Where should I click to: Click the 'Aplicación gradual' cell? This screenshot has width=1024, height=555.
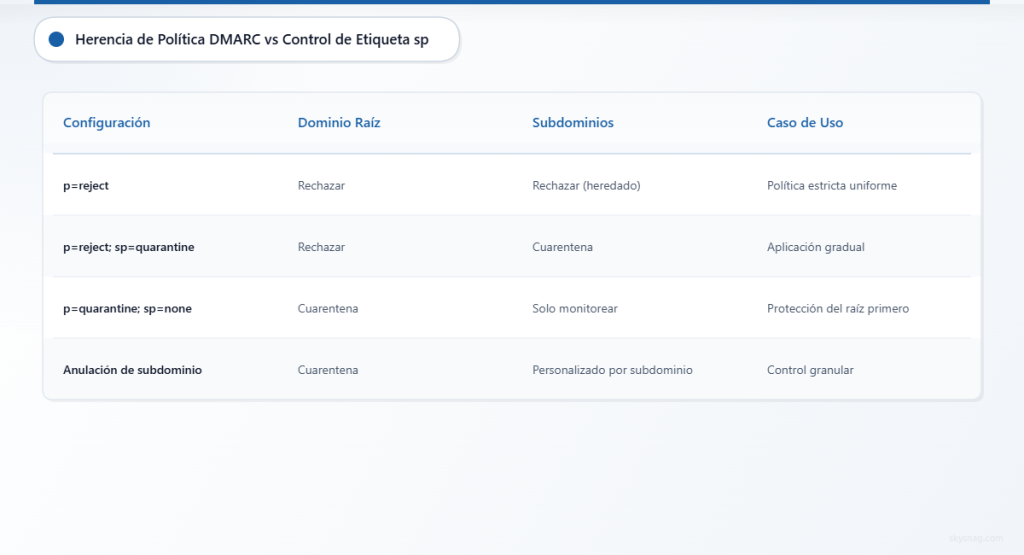(816, 247)
